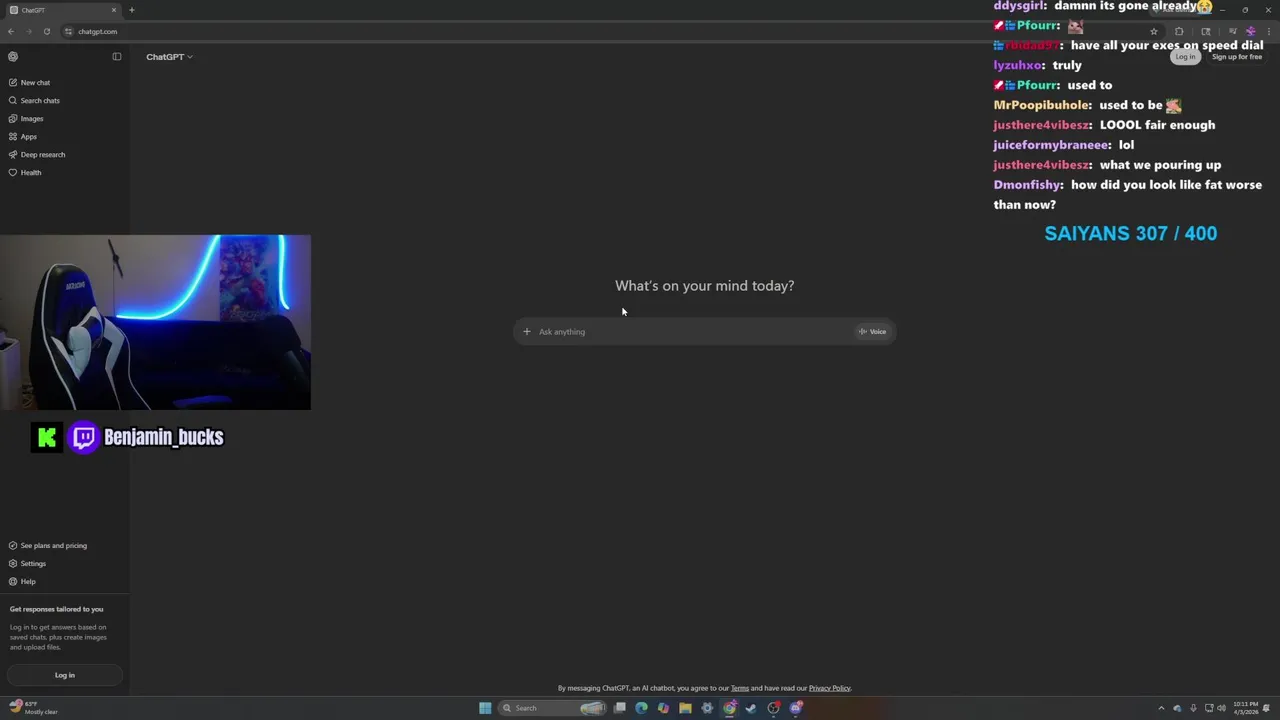Click the 'Benjamin_bucks' overlay name
The image size is (1280, 720).
tap(164, 437)
